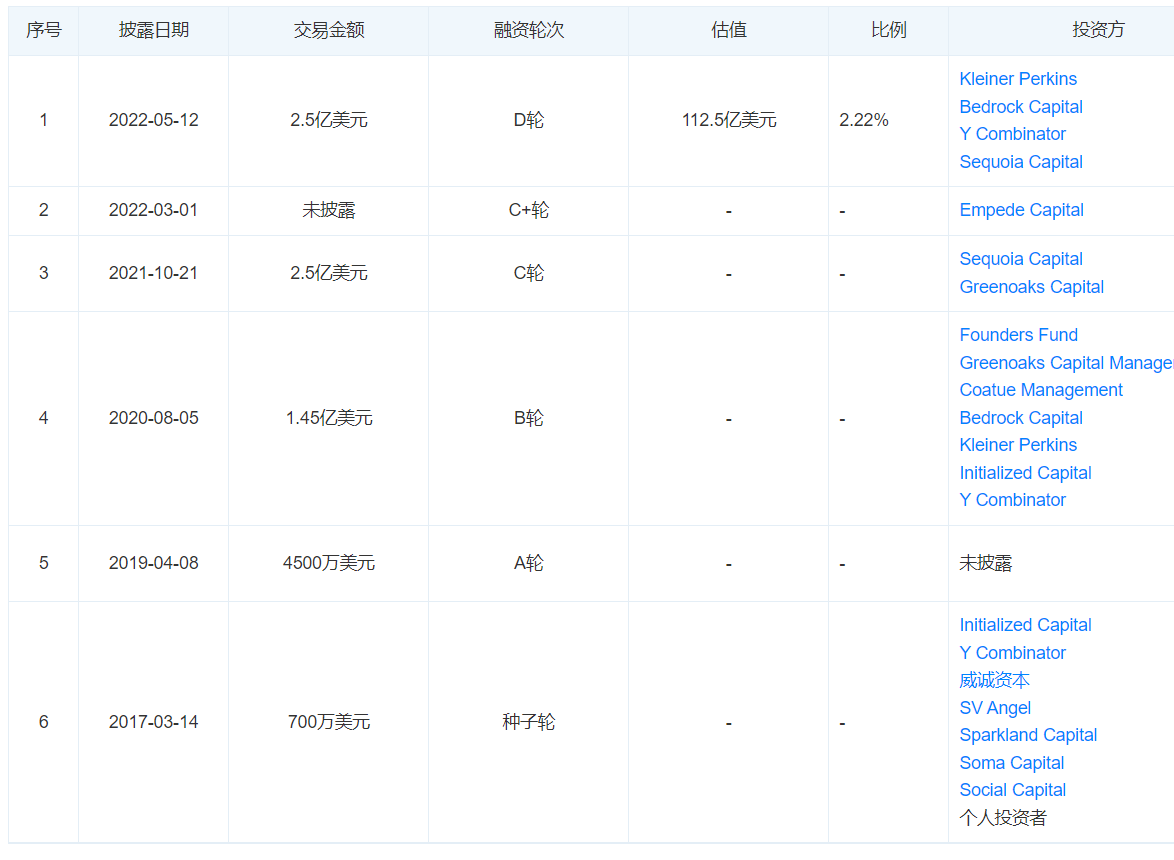Select the 112.5亿美元 valuation cell
This screenshot has height=860, width=1174.
click(x=728, y=120)
